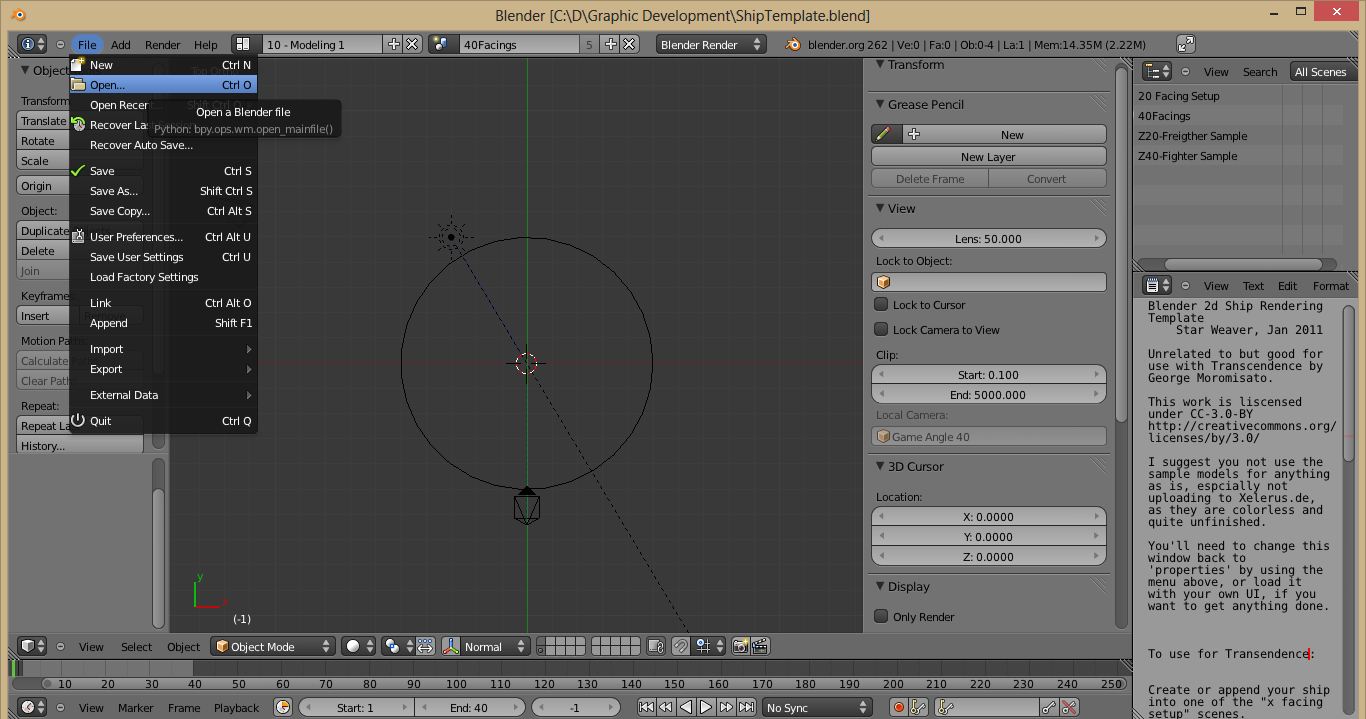Click the OpenGL render image camera icon
Viewport: 1366px width, 719px height.
(741, 646)
